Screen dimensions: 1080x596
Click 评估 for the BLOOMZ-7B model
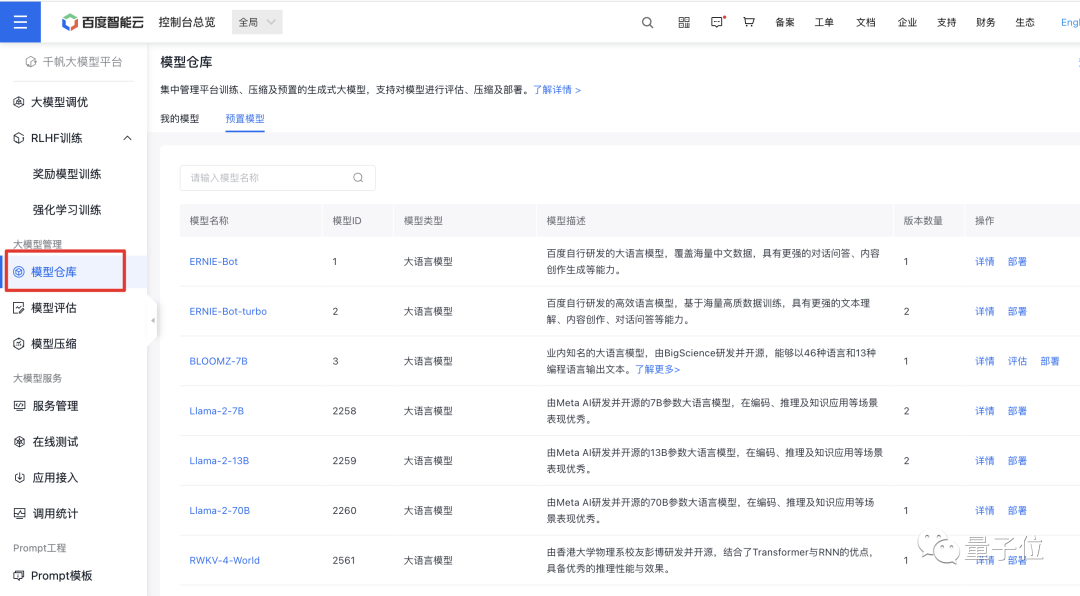point(1017,361)
